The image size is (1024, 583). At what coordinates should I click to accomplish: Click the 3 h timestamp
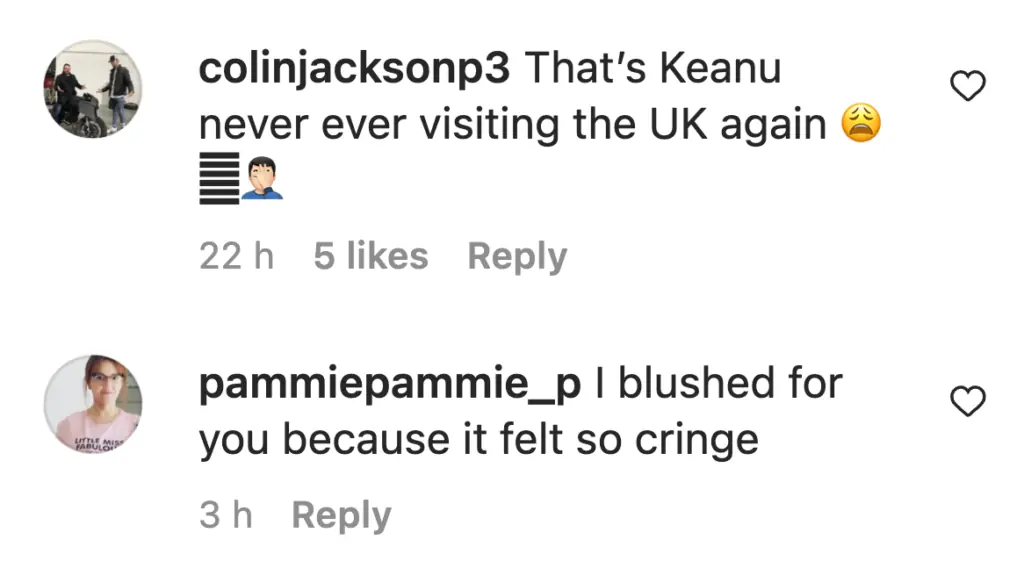click(x=225, y=516)
